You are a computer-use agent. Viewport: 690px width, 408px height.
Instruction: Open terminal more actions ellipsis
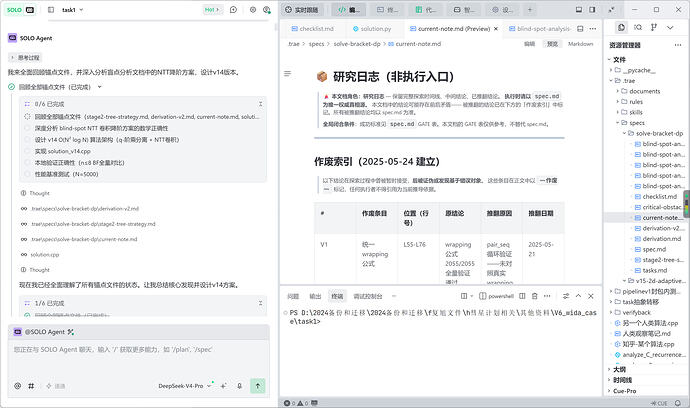547,296
